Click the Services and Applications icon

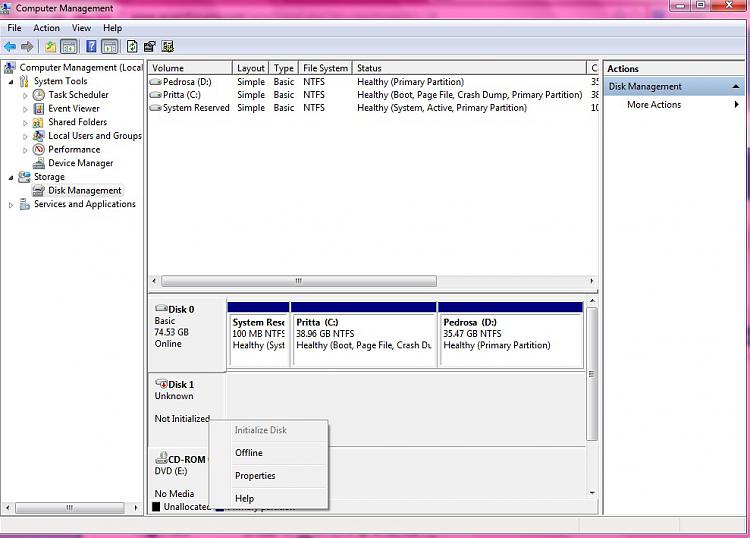[24, 204]
